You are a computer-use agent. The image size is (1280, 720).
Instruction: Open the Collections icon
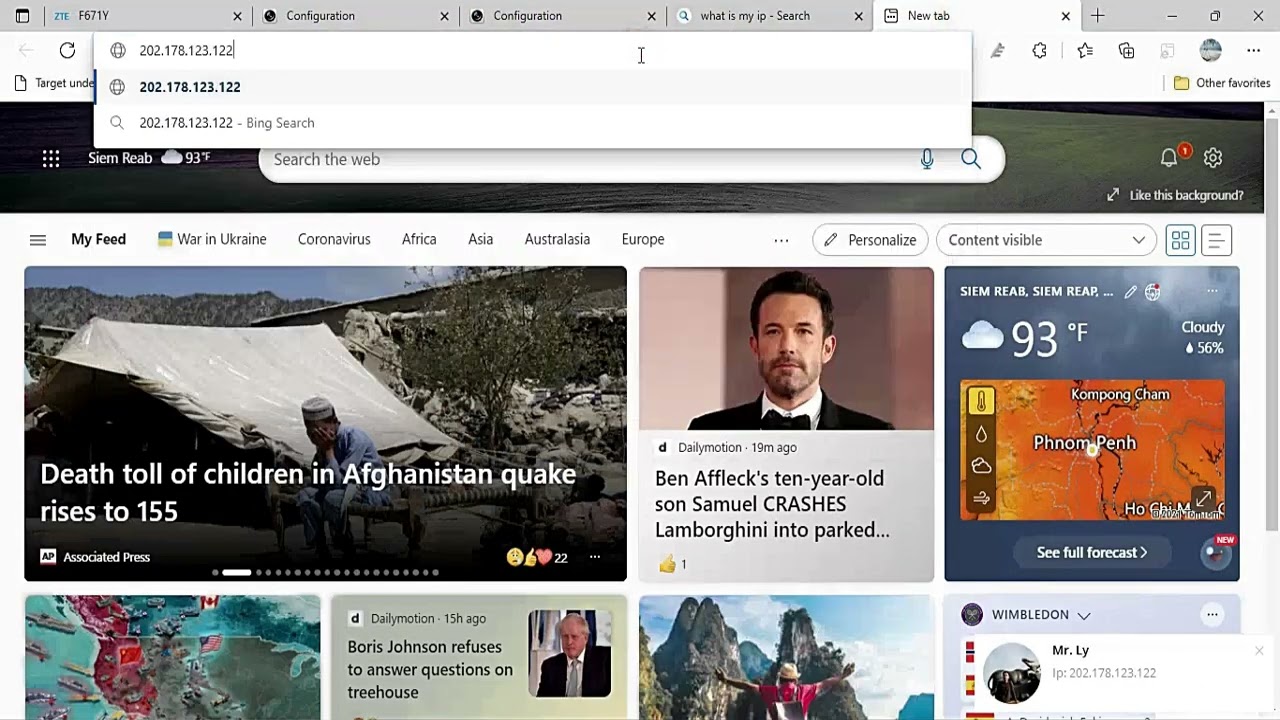tap(1127, 50)
